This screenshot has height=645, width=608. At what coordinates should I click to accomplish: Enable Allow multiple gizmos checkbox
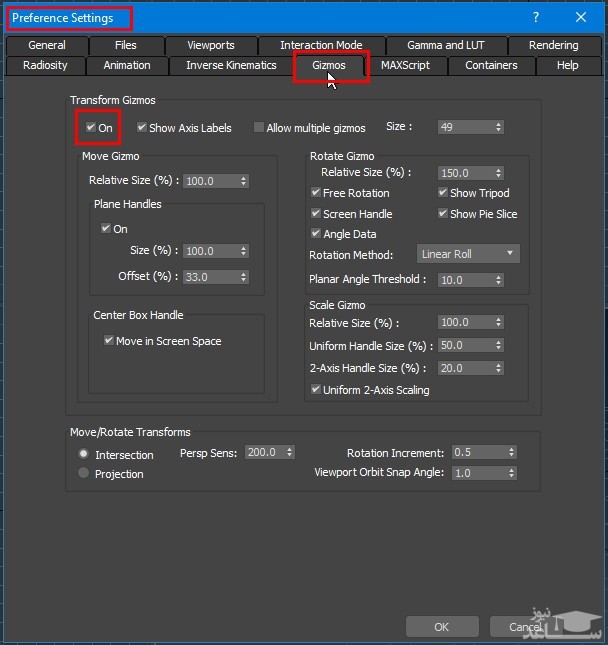tap(259, 128)
